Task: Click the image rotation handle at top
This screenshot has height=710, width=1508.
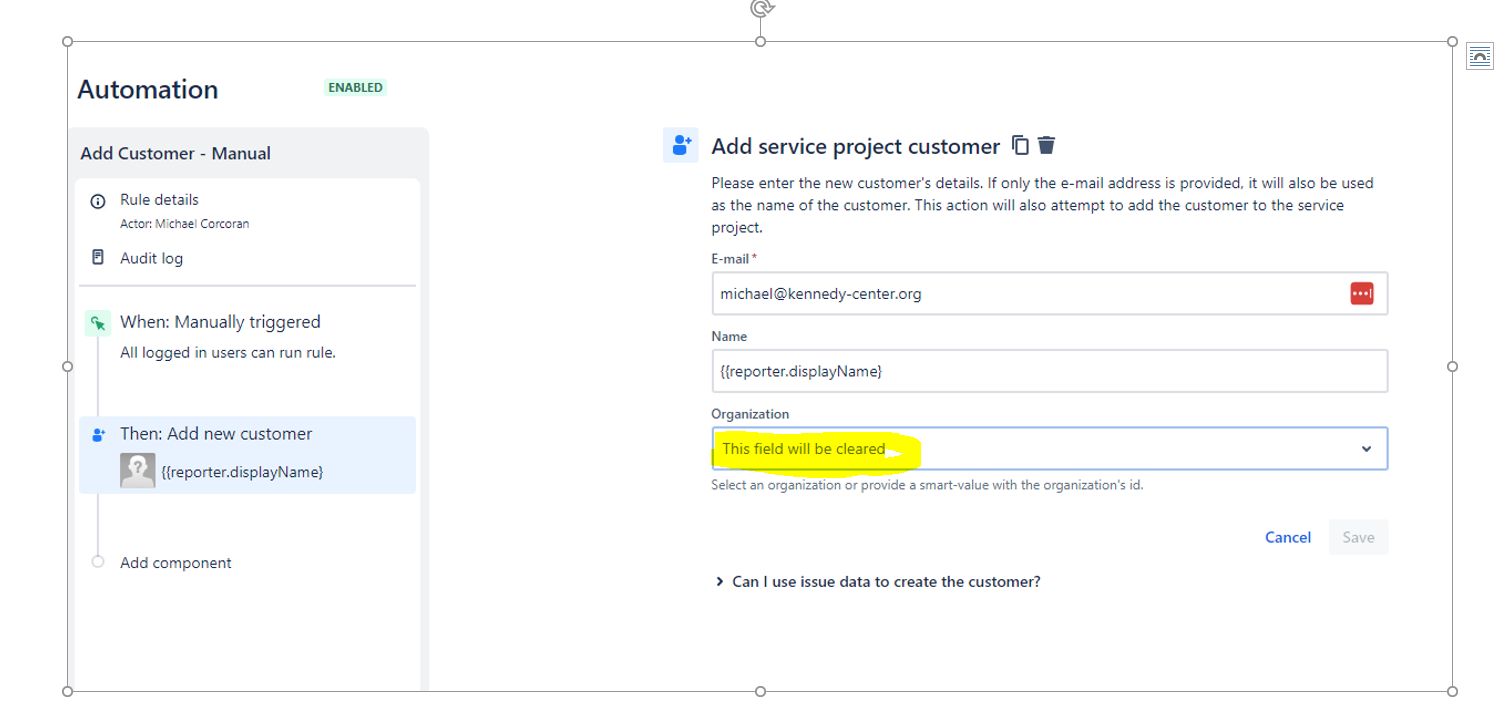Action: [x=761, y=8]
